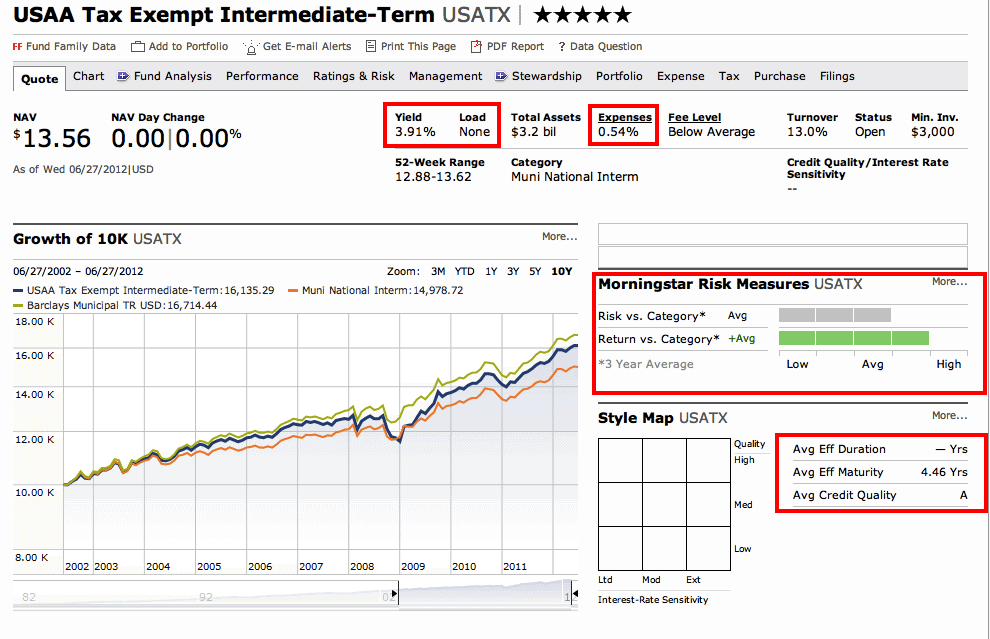This screenshot has height=639, width=990.
Task: Click the gray Risk vs. Category bar
Action: point(835,315)
